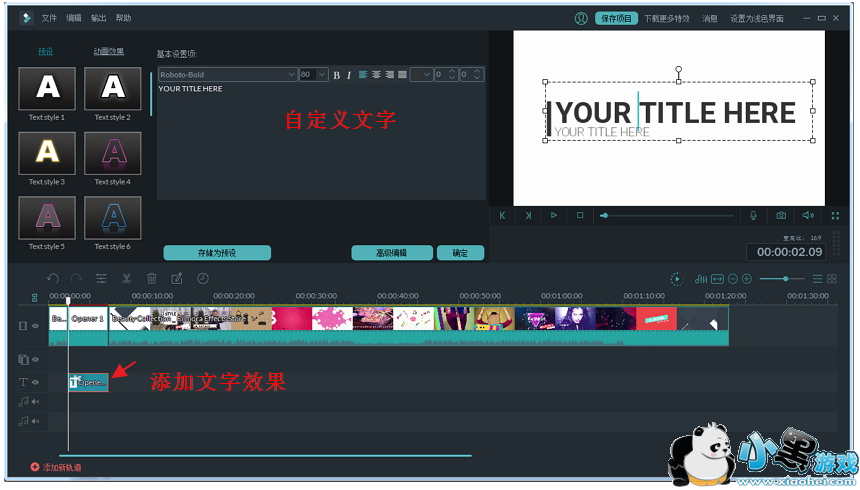Increase the first spacing stepper value
The width and height of the screenshot is (860, 490).
click(452, 71)
